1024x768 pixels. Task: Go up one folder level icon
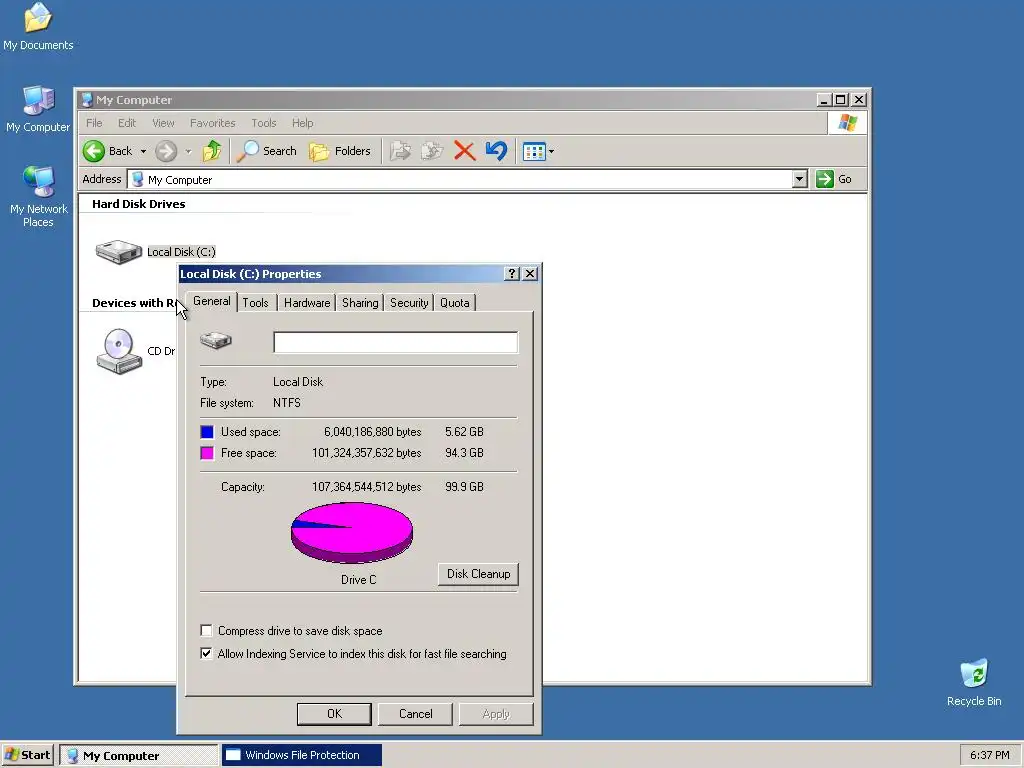pyautogui.click(x=212, y=151)
